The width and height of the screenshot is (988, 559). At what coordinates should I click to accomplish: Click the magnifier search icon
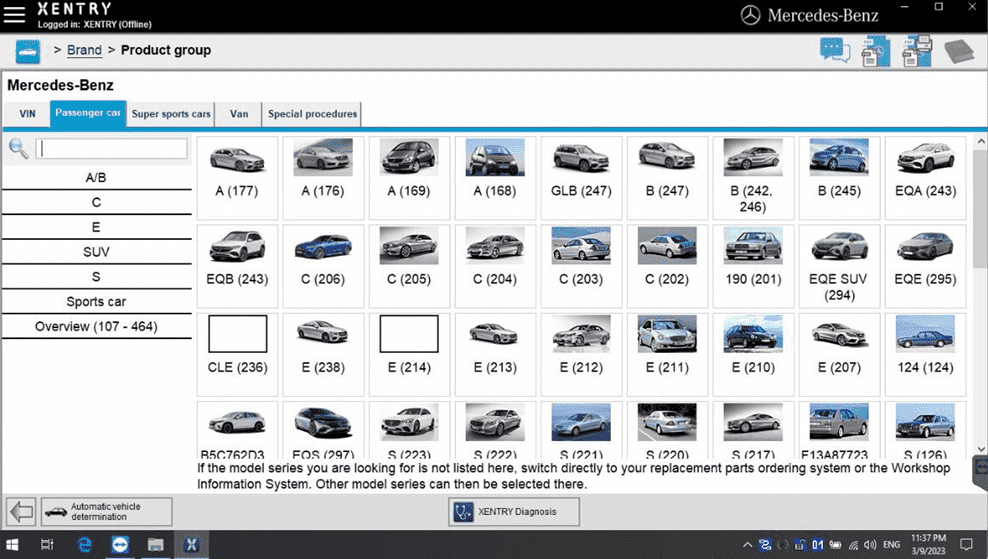(x=18, y=149)
